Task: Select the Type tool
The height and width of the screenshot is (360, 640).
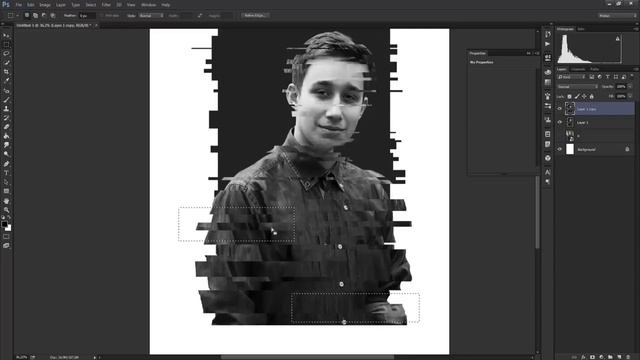Action: (6, 173)
